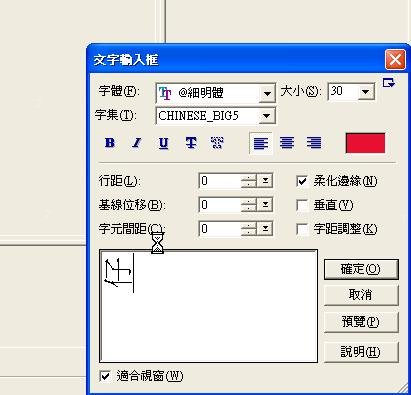Screen dimensions: 411x395
Task: Enable the 垂直 checkbox
Action: [x=302, y=205]
